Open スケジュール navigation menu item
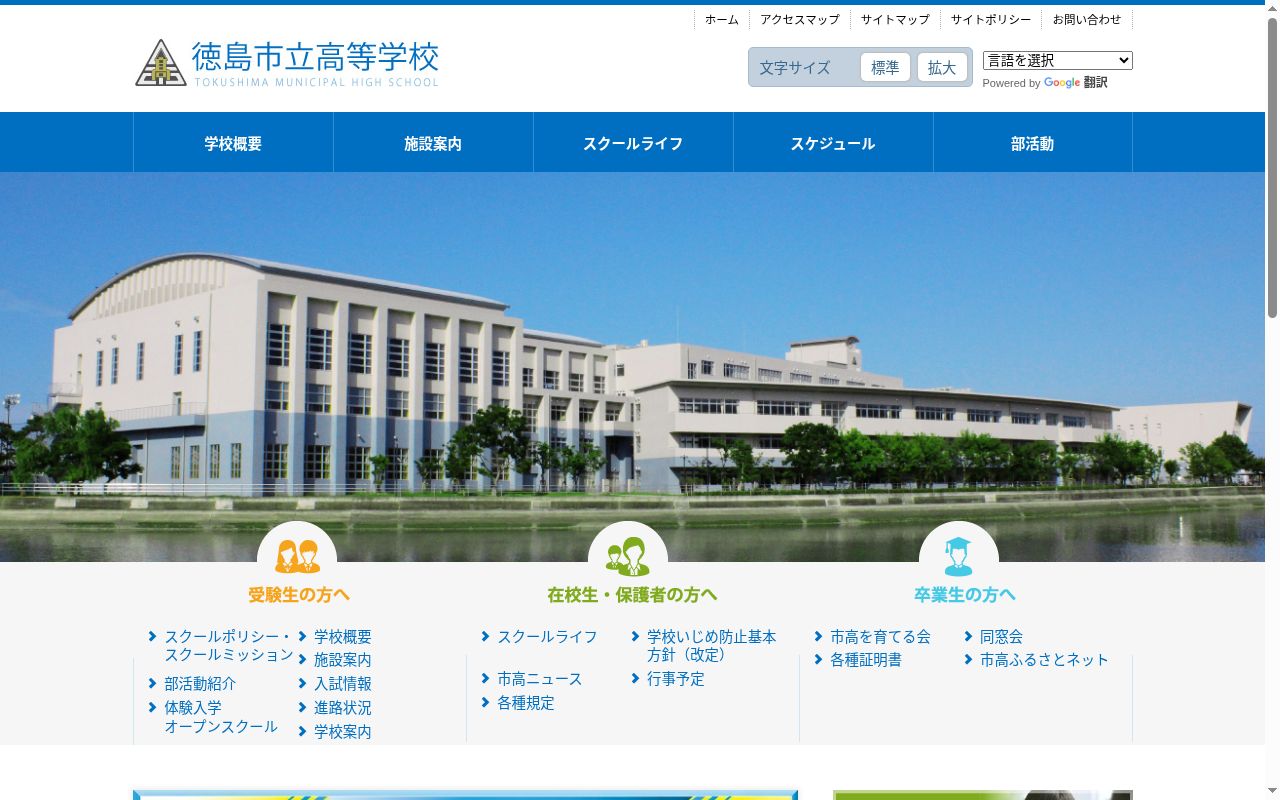Viewport: 1280px width, 800px height. (833, 143)
